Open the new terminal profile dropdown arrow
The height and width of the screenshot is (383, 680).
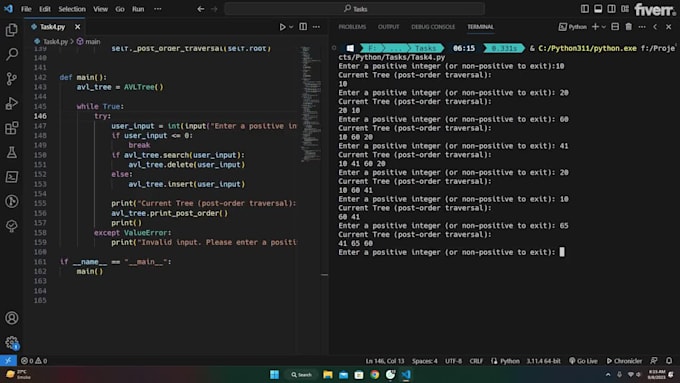coord(603,27)
